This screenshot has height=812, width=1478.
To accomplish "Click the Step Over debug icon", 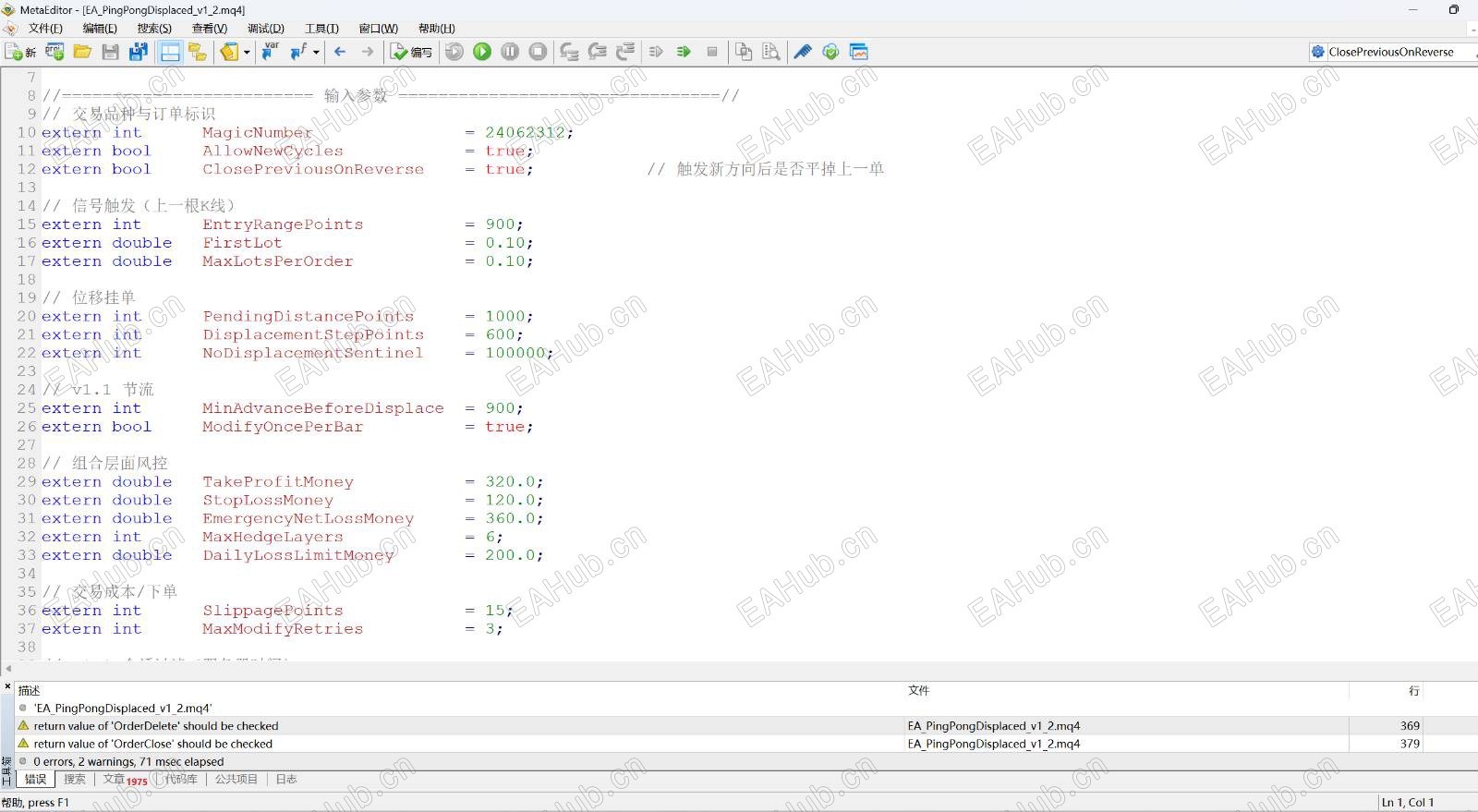I will click(598, 52).
